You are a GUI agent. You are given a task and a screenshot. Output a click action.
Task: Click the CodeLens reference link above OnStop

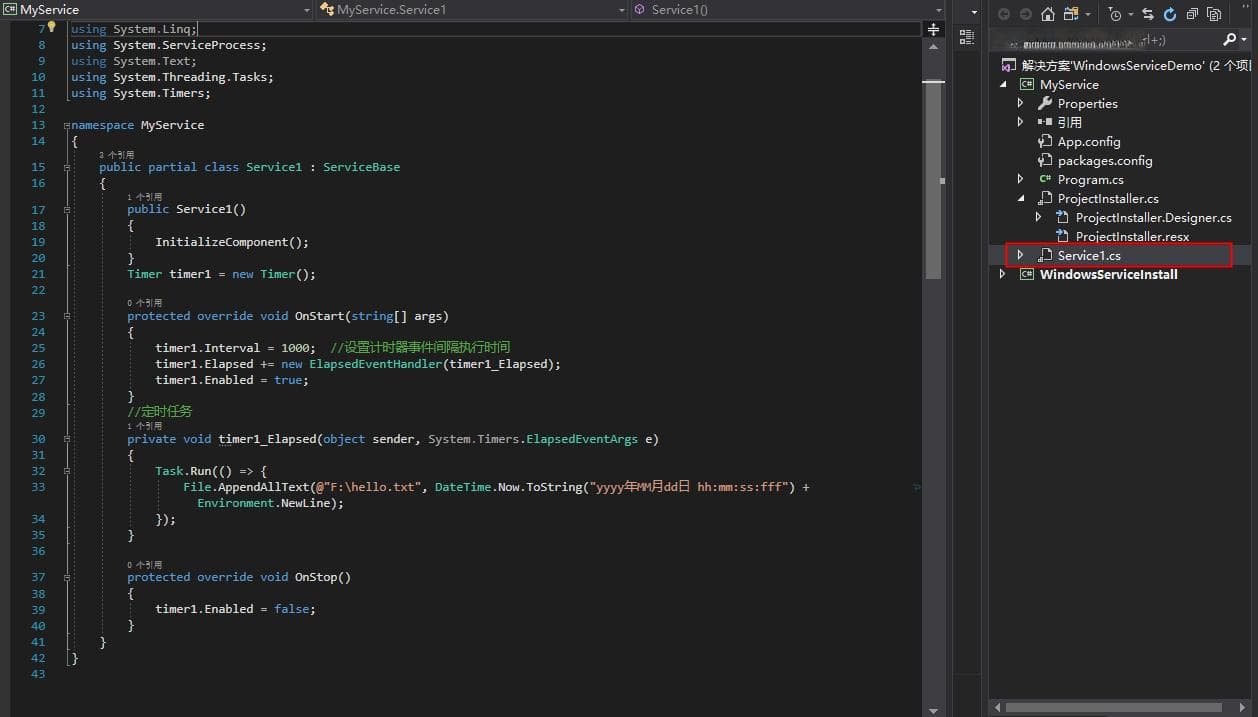click(x=144, y=565)
